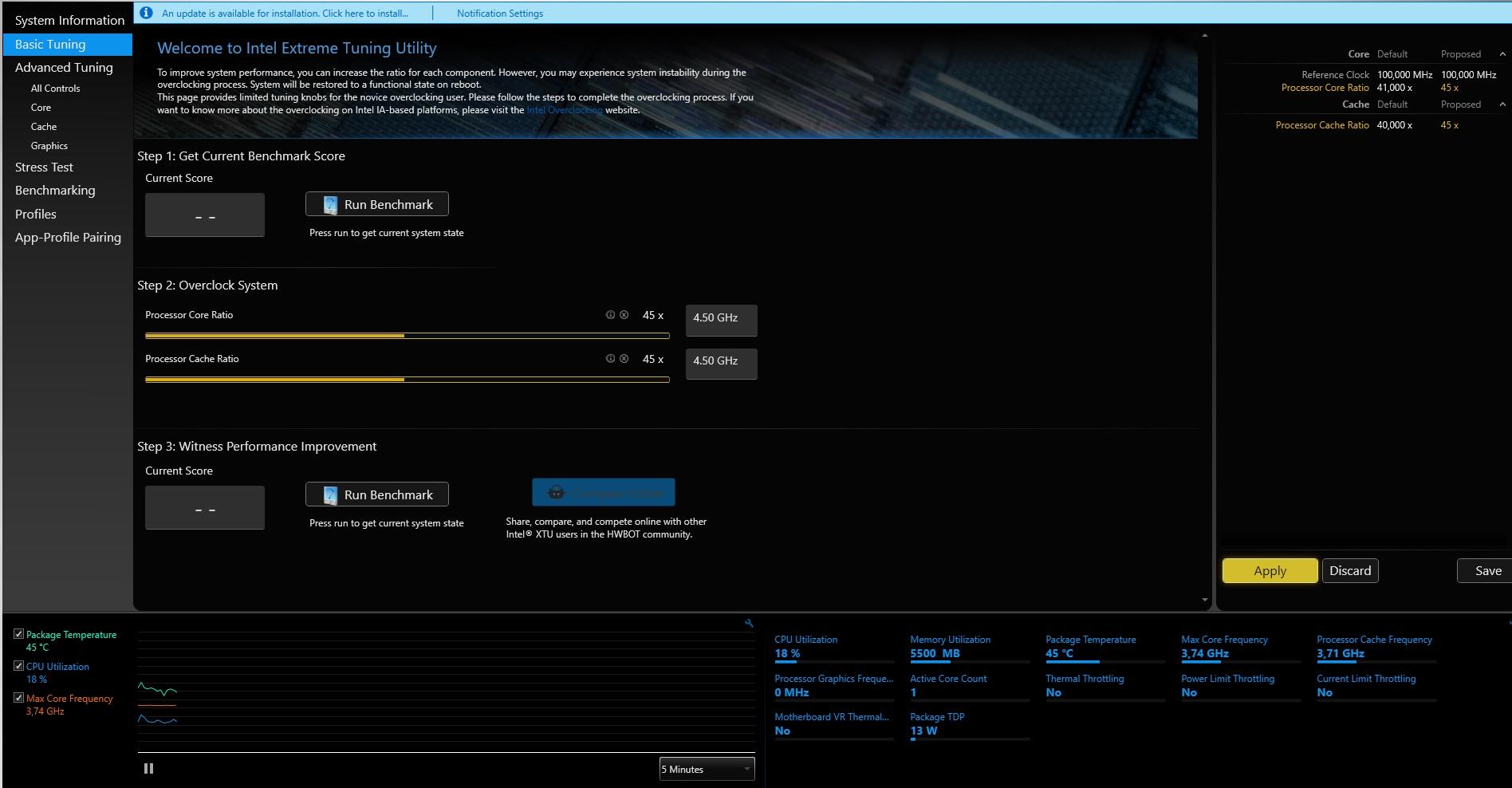Screen dimensions: 1512x788
Task: Click Reference Clock proposed 100,000 MHz value
Action: [x=1468, y=75]
